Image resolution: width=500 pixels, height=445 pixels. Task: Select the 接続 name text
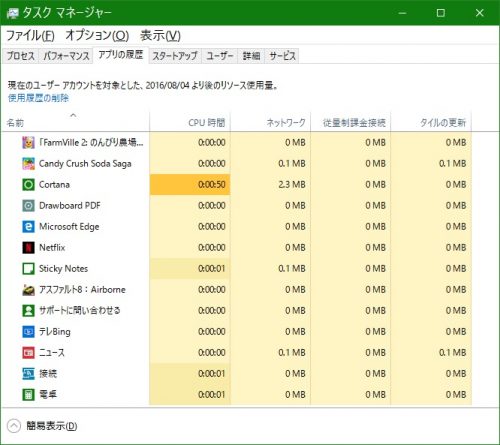(x=48, y=374)
